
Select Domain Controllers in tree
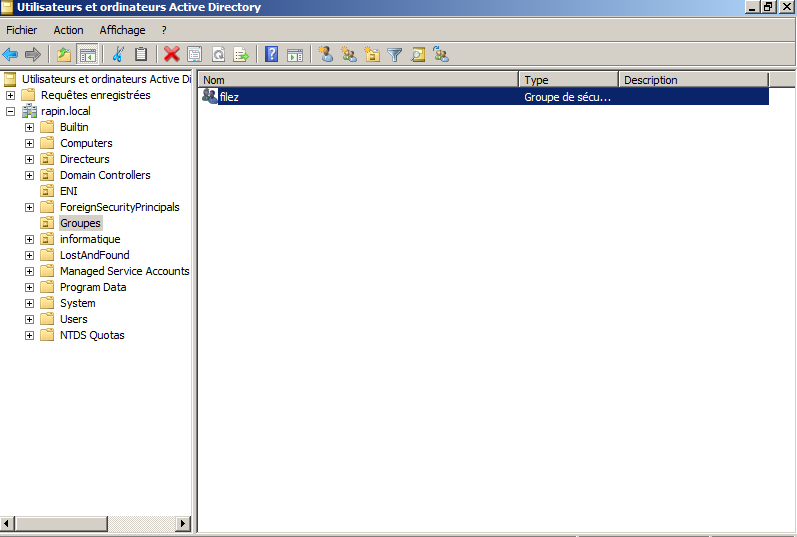coord(105,175)
